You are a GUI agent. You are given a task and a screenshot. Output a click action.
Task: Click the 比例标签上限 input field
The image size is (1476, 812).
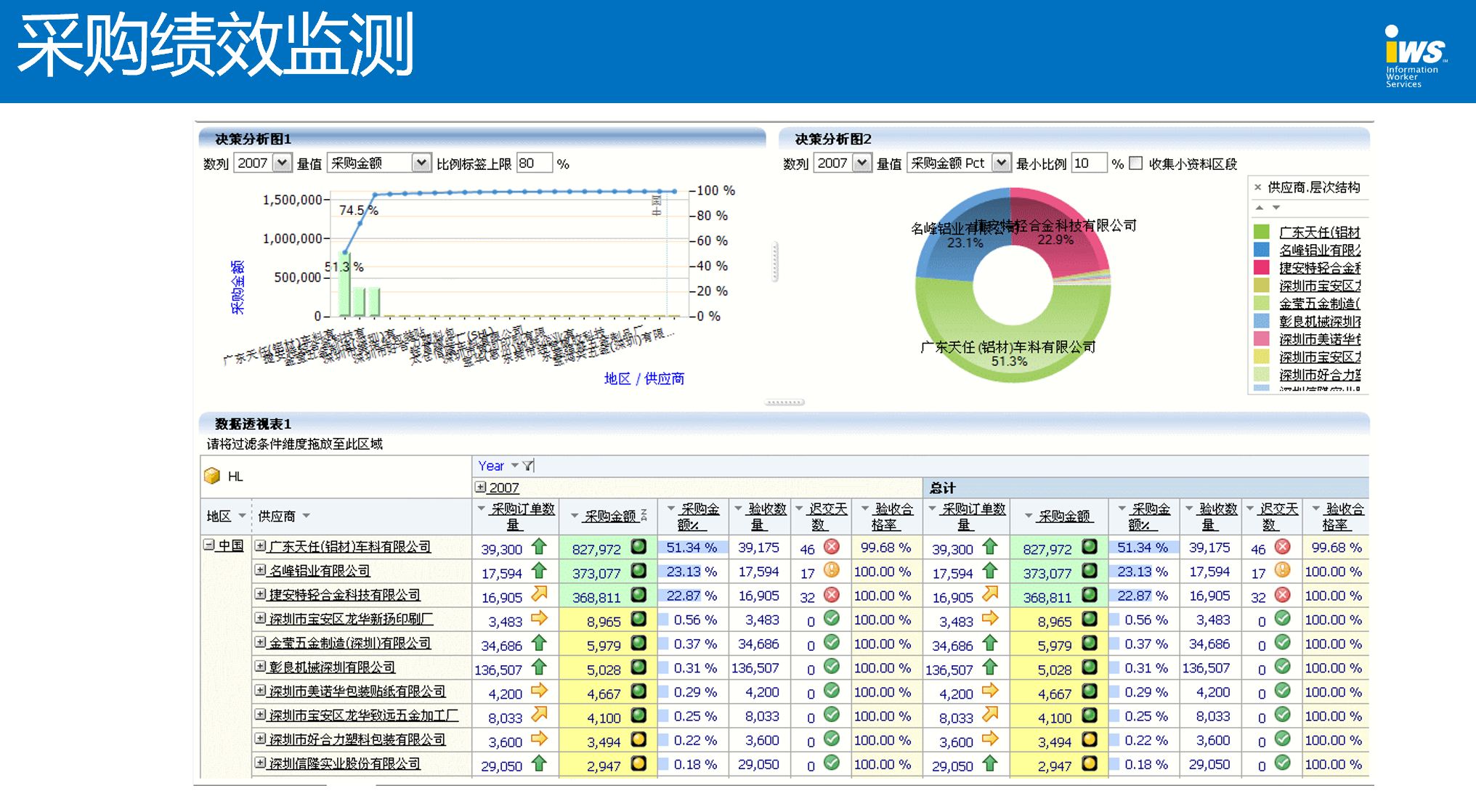pyautogui.click(x=535, y=163)
